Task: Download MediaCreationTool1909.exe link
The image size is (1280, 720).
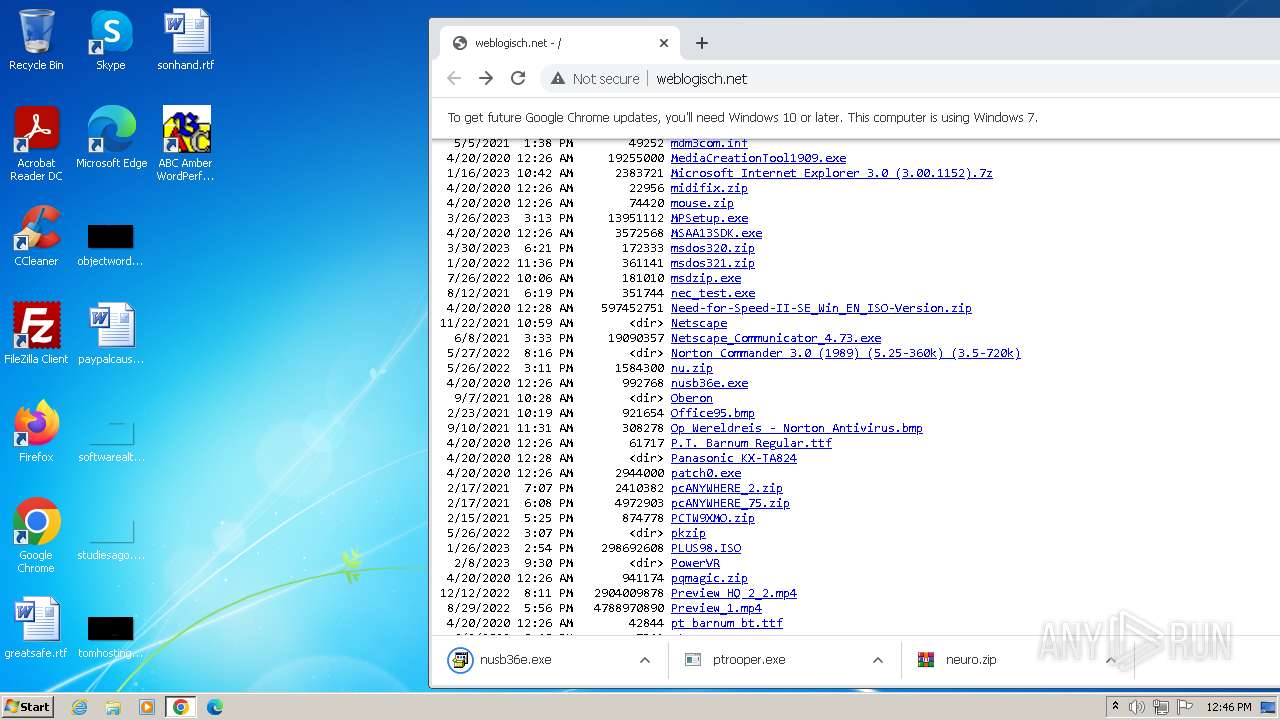Action: pyautogui.click(x=758, y=158)
